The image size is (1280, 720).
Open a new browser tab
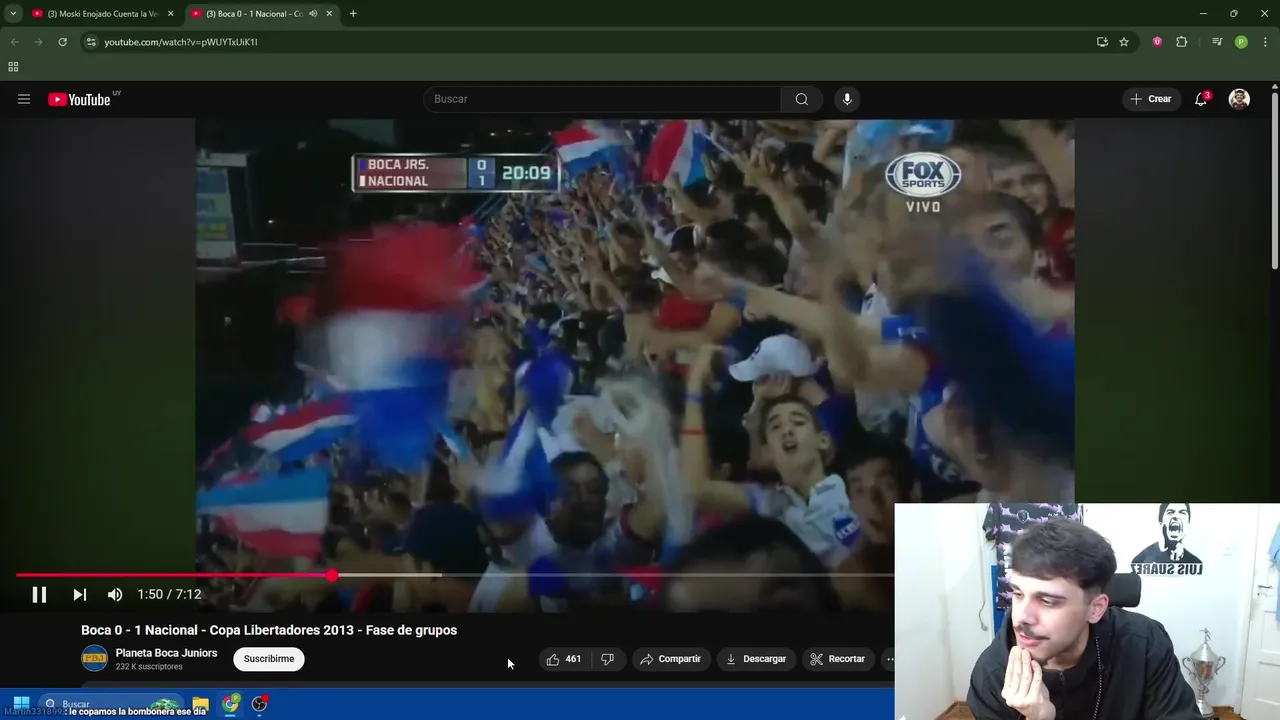click(x=353, y=14)
